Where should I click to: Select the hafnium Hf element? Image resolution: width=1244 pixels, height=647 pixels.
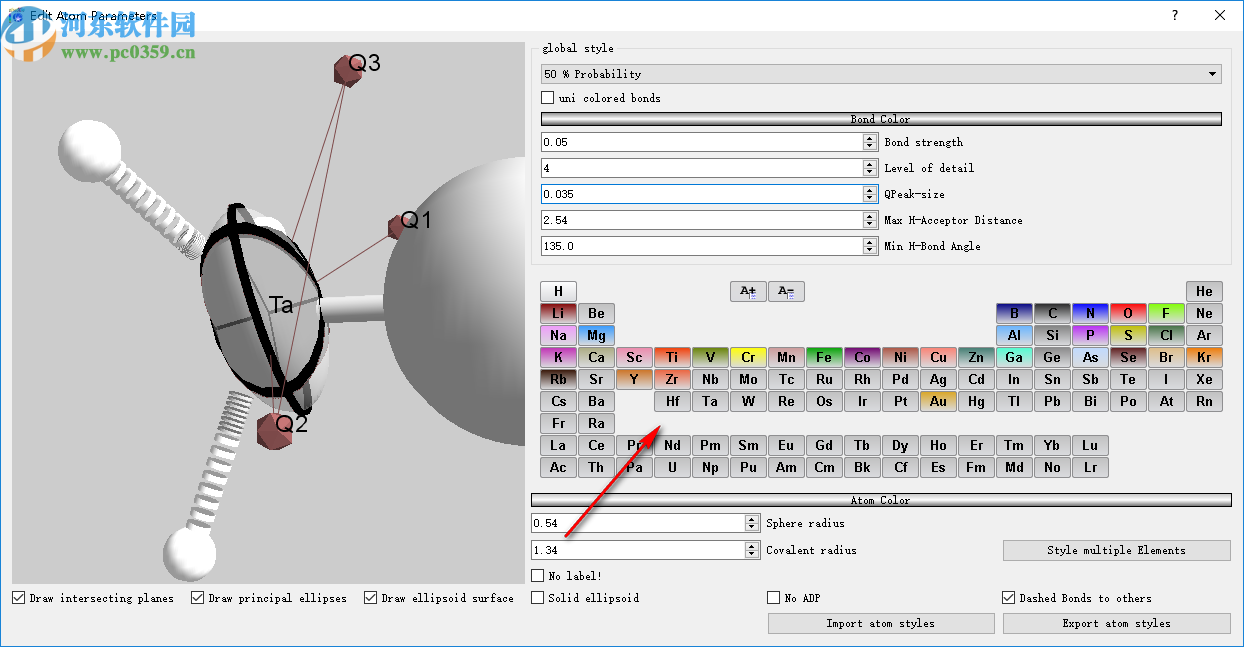pos(672,401)
